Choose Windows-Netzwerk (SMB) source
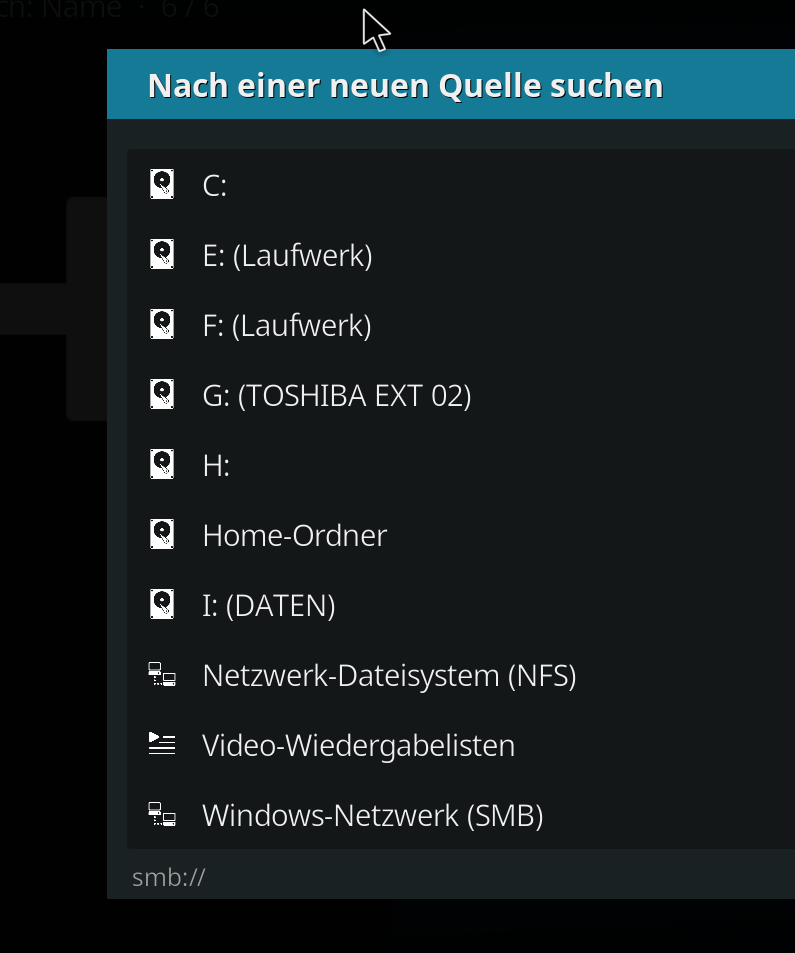Viewport: 795px width, 953px height. tap(461, 814)
